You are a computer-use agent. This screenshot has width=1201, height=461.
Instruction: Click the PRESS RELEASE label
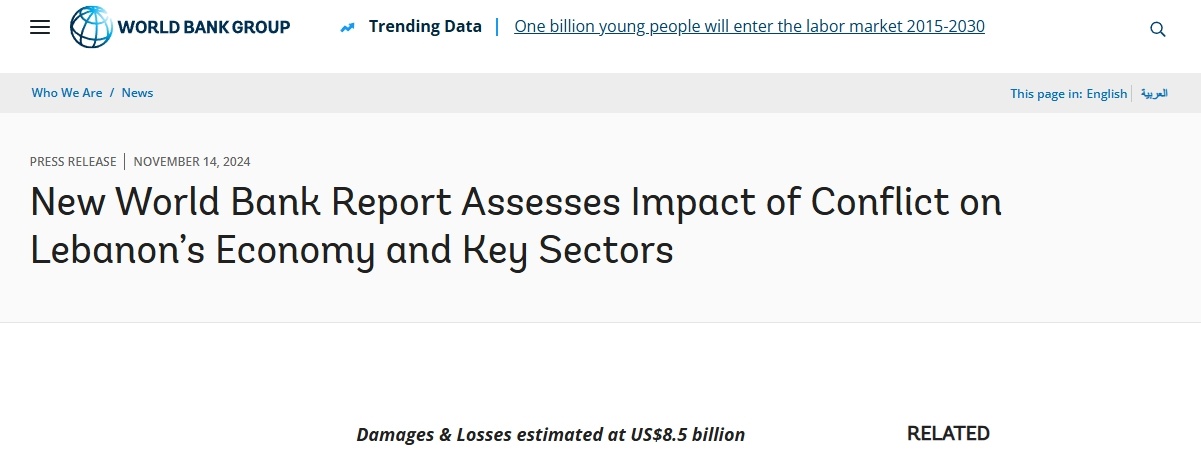tap(73, 161)
